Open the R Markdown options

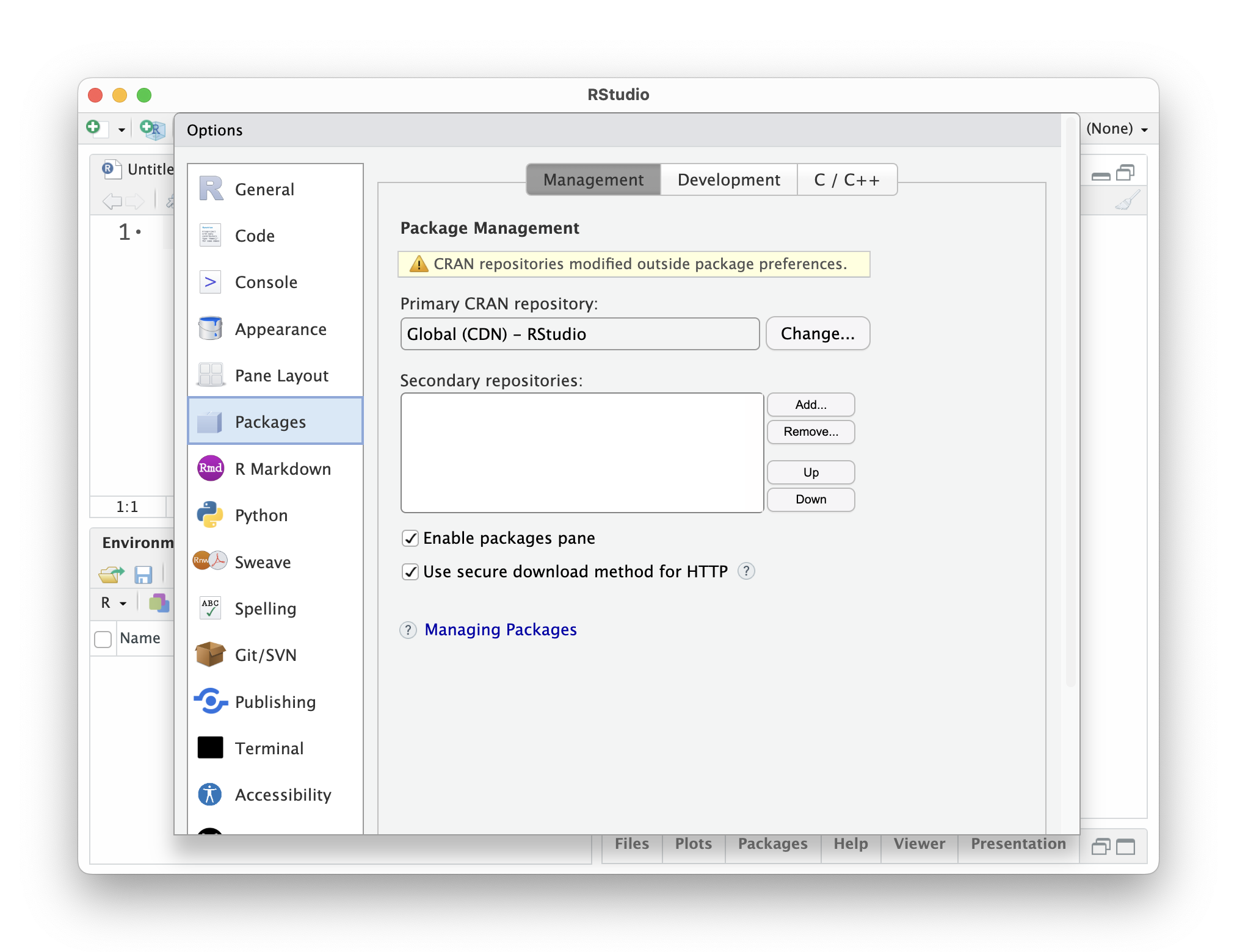pos(282,469)
